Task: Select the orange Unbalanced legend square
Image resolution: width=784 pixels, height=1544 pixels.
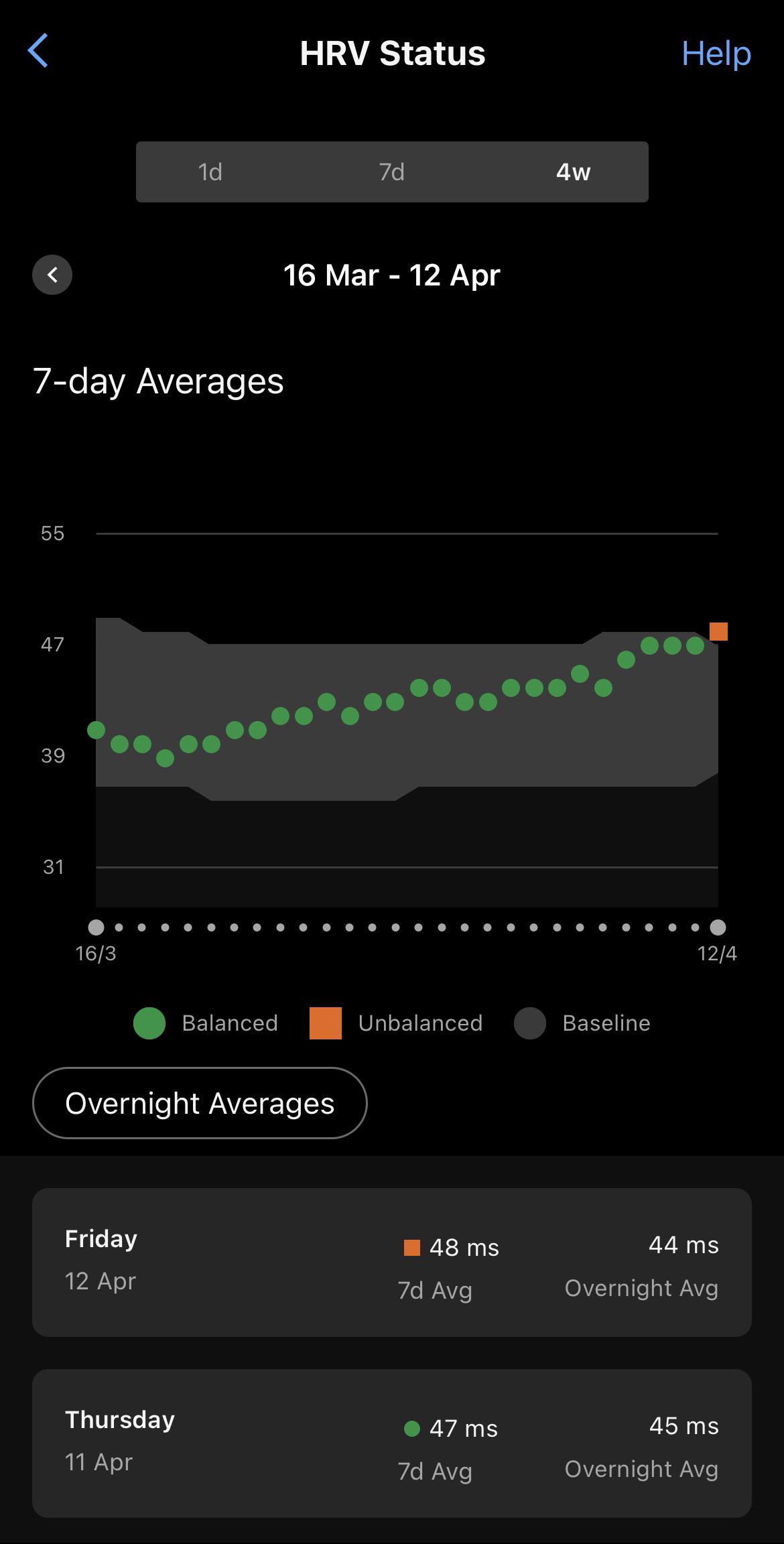Action: point(326,1023)
